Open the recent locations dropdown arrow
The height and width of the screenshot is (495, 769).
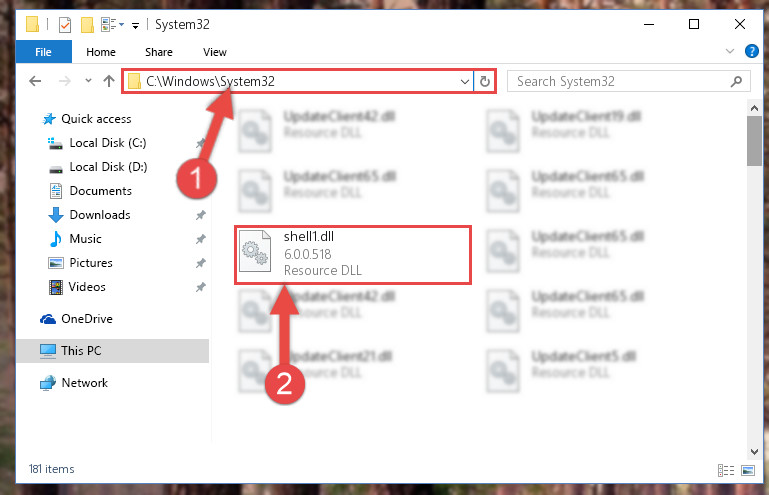point(88,80)
